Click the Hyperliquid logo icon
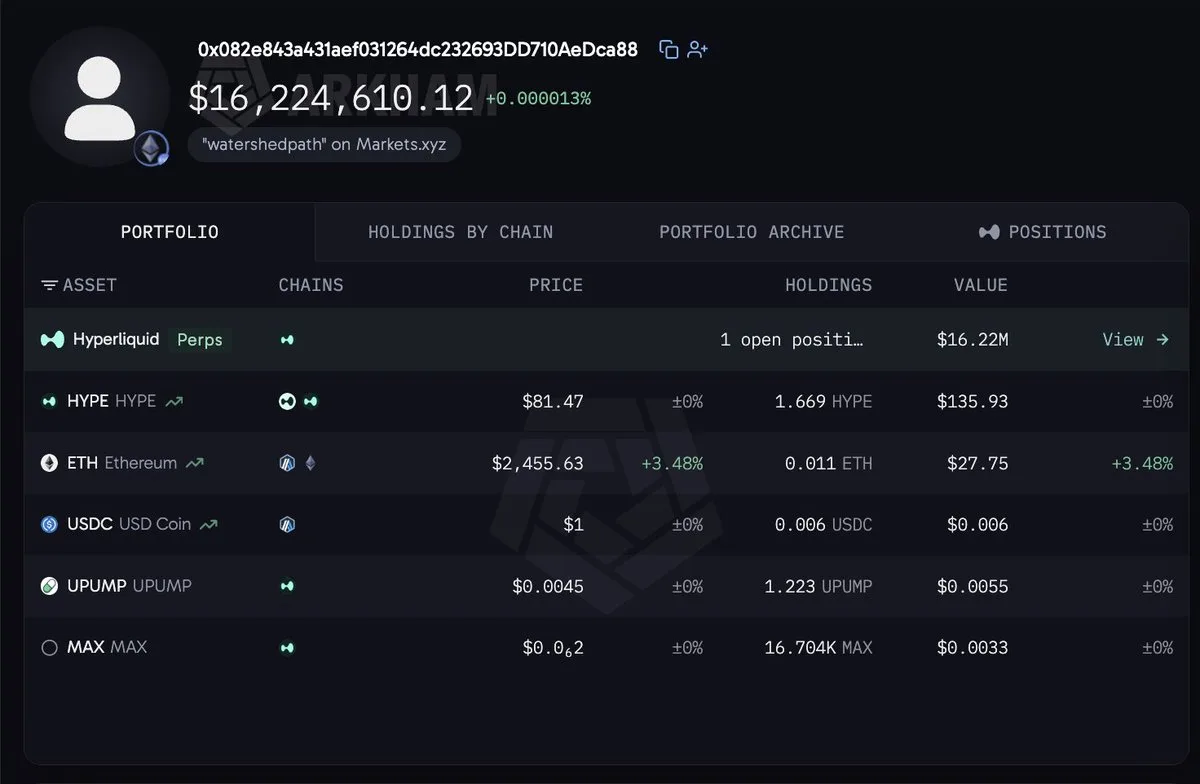The width and height of the screenshot is (1200, 784). [52, 340]
